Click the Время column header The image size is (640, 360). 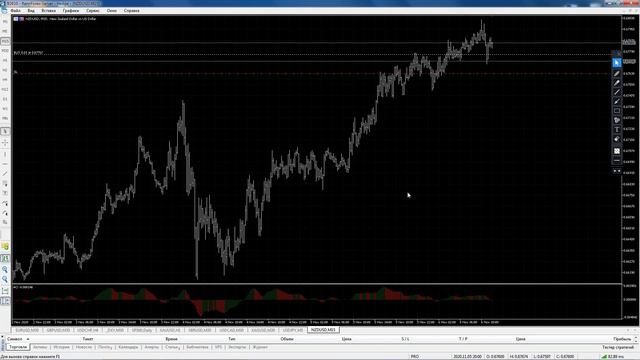pos(171,339)
